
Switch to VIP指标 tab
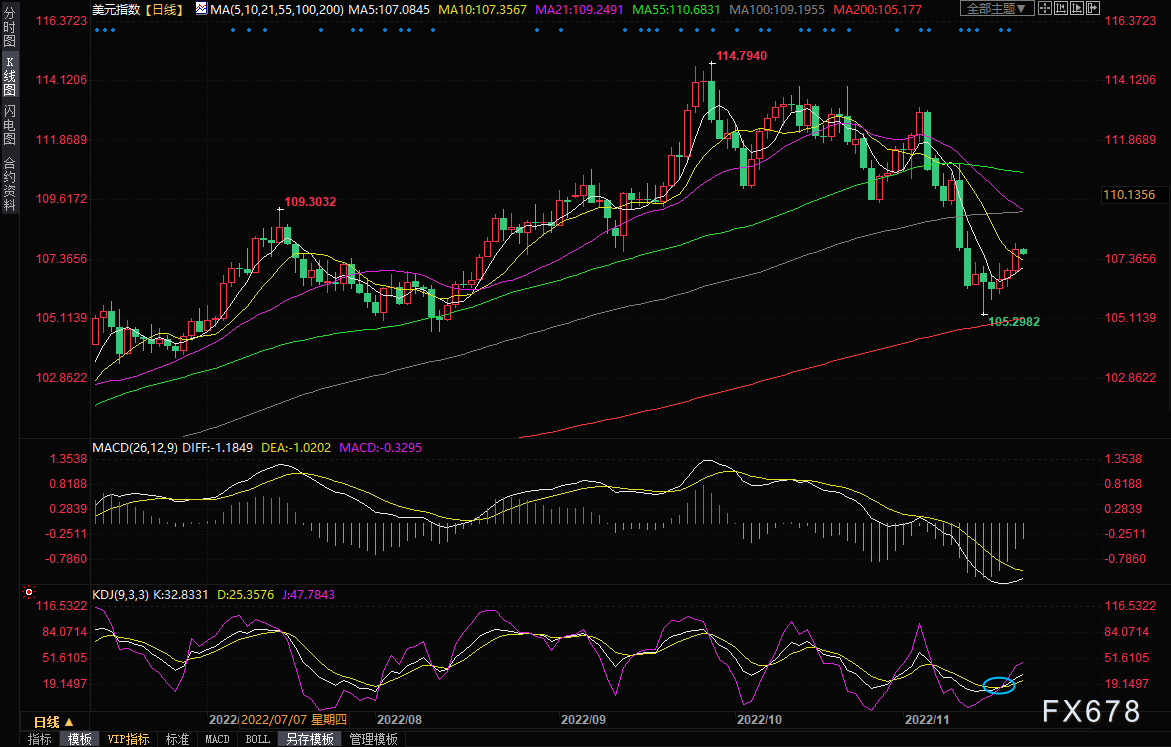click(128, 739)
